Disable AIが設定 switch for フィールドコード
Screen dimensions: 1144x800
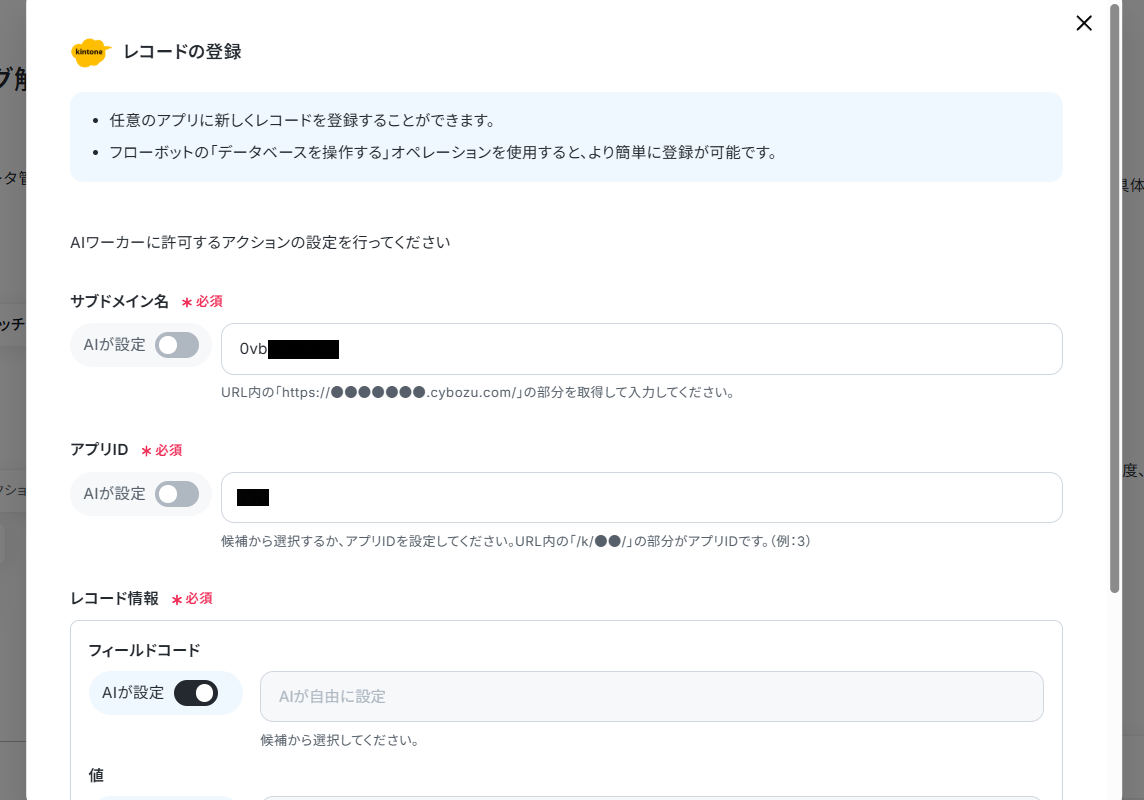point(196,693)
